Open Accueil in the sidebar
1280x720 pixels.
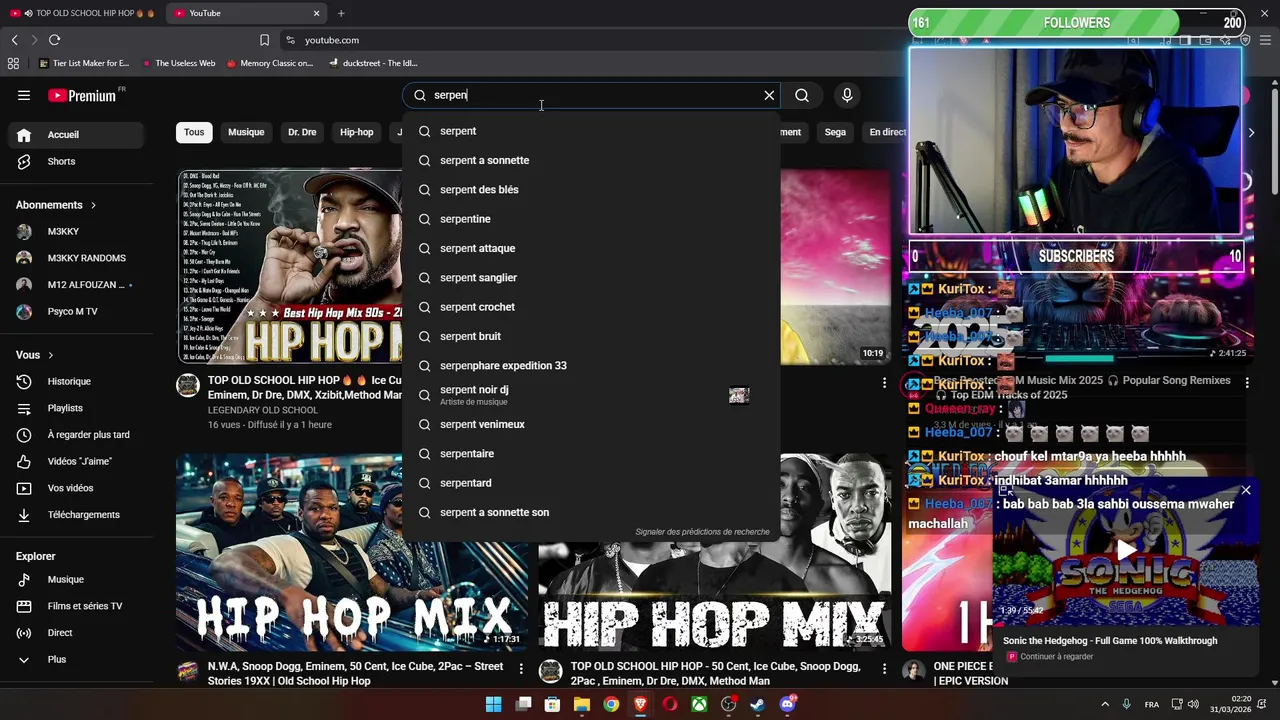pos(78,135)
